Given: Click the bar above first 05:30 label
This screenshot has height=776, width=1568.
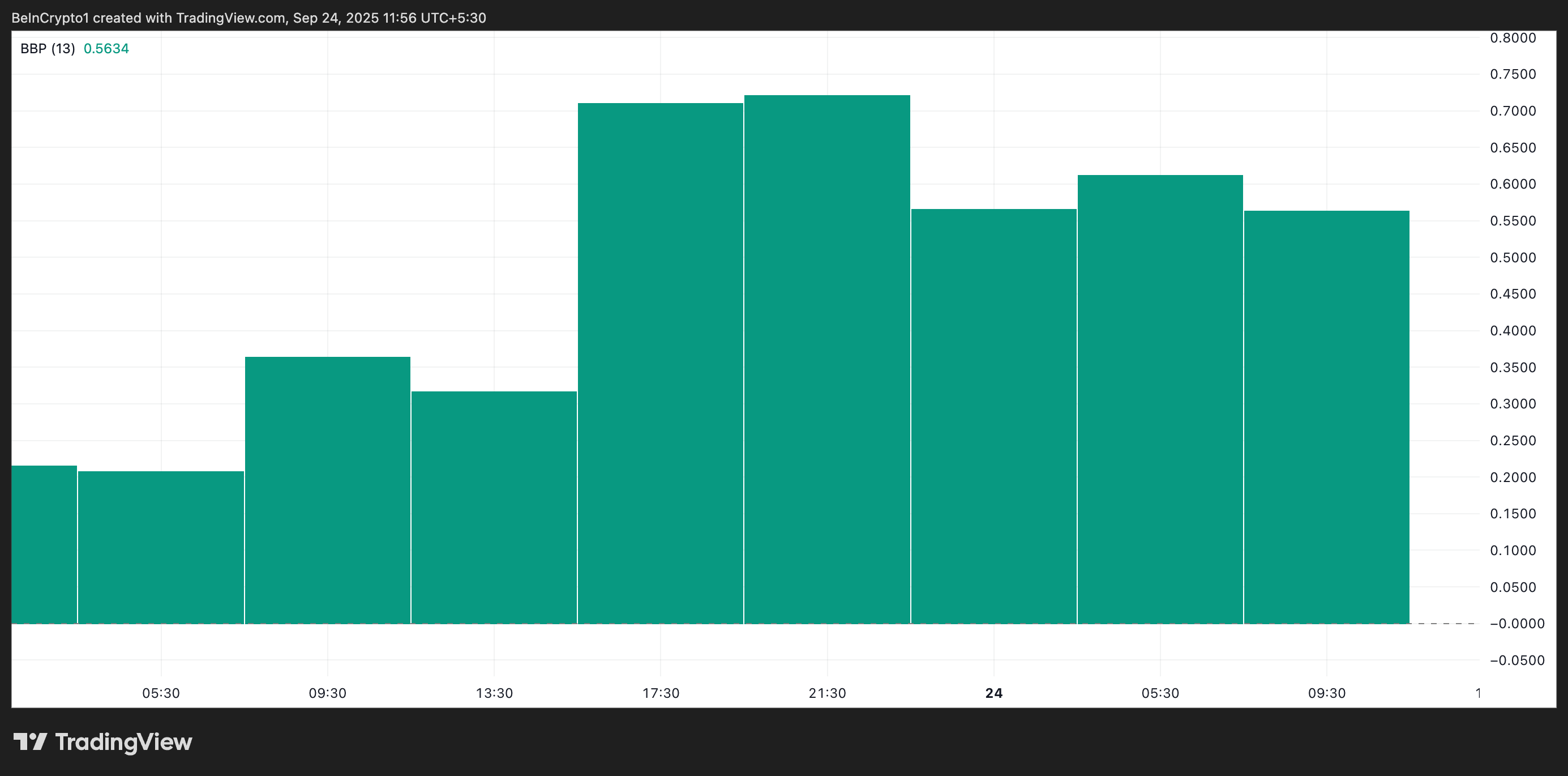Looking at the screenshot, I should (x=161, y=547).
